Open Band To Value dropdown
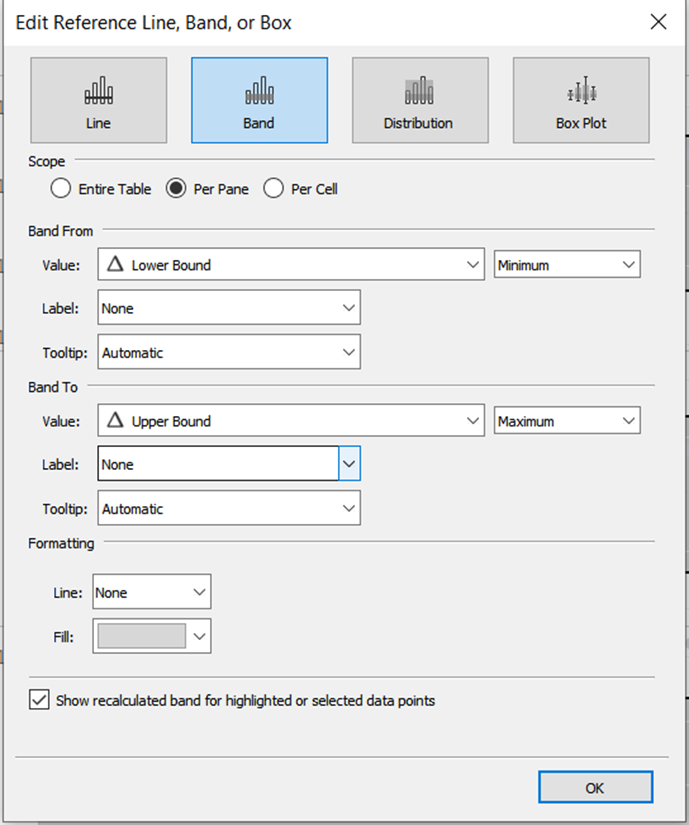Viewport: 689px width, 825px height. coord(290,421)
